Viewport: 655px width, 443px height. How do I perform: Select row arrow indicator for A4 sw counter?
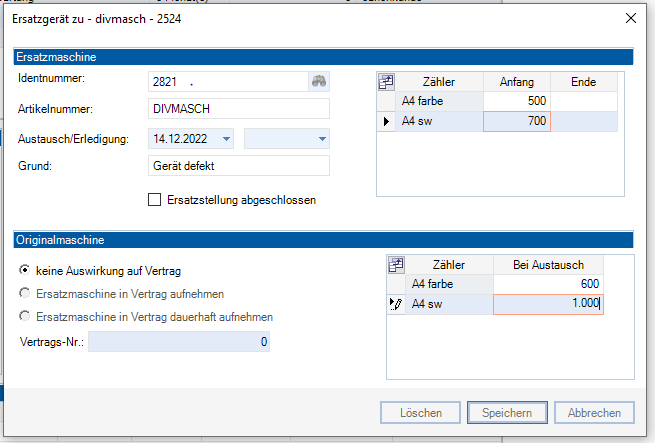386,121
